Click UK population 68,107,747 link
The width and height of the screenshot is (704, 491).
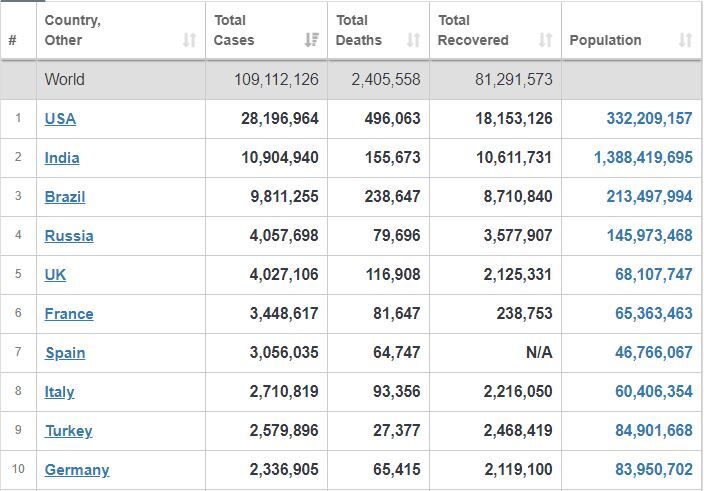coord(654,274)
